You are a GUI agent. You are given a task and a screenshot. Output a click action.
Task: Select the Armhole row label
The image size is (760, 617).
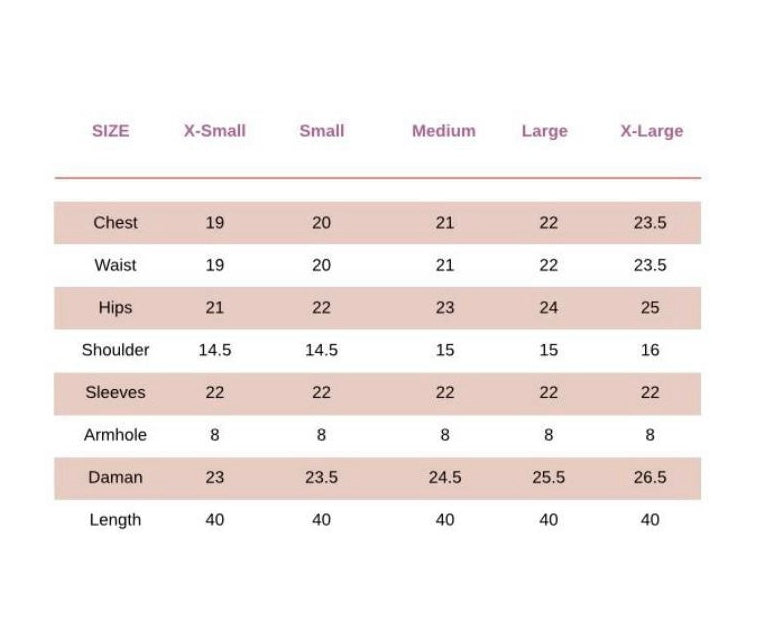point(115,435)
